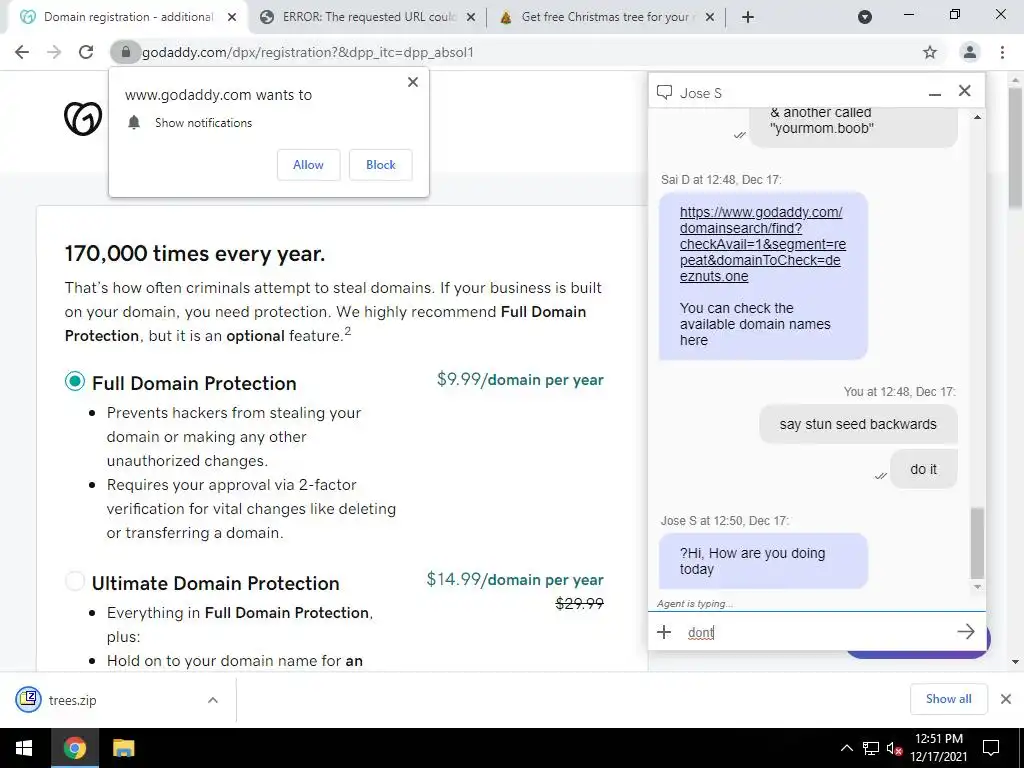Add an attachment with chat plus icon

pos(664,632)
